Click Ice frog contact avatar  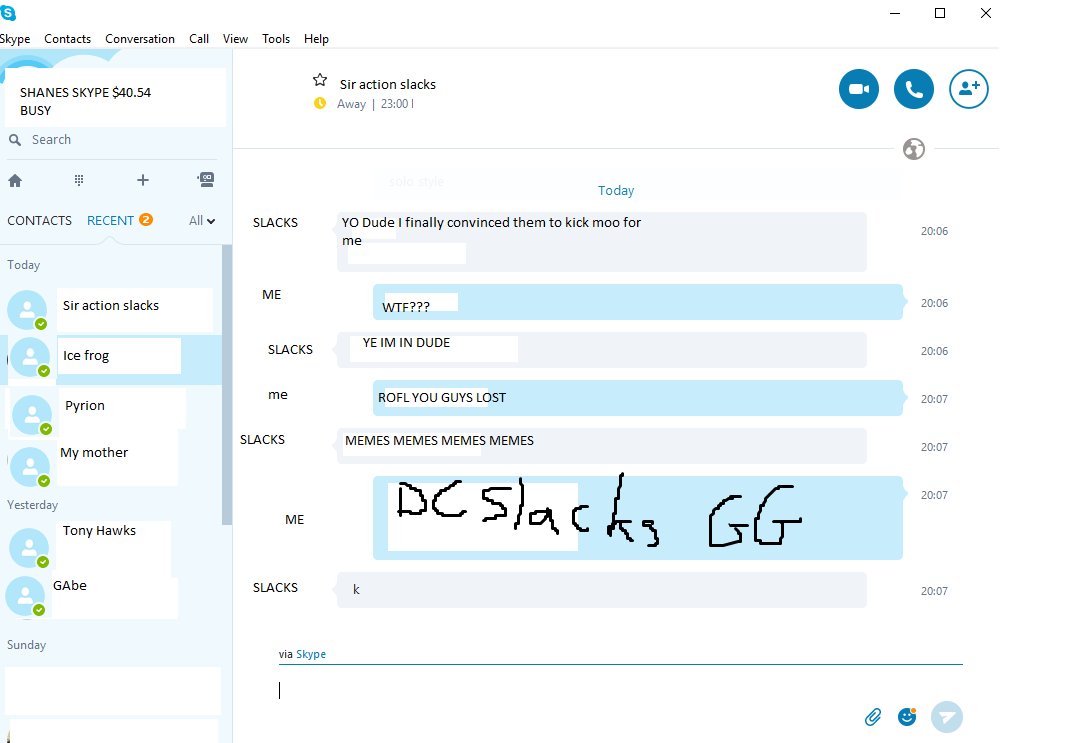point(30,358)
